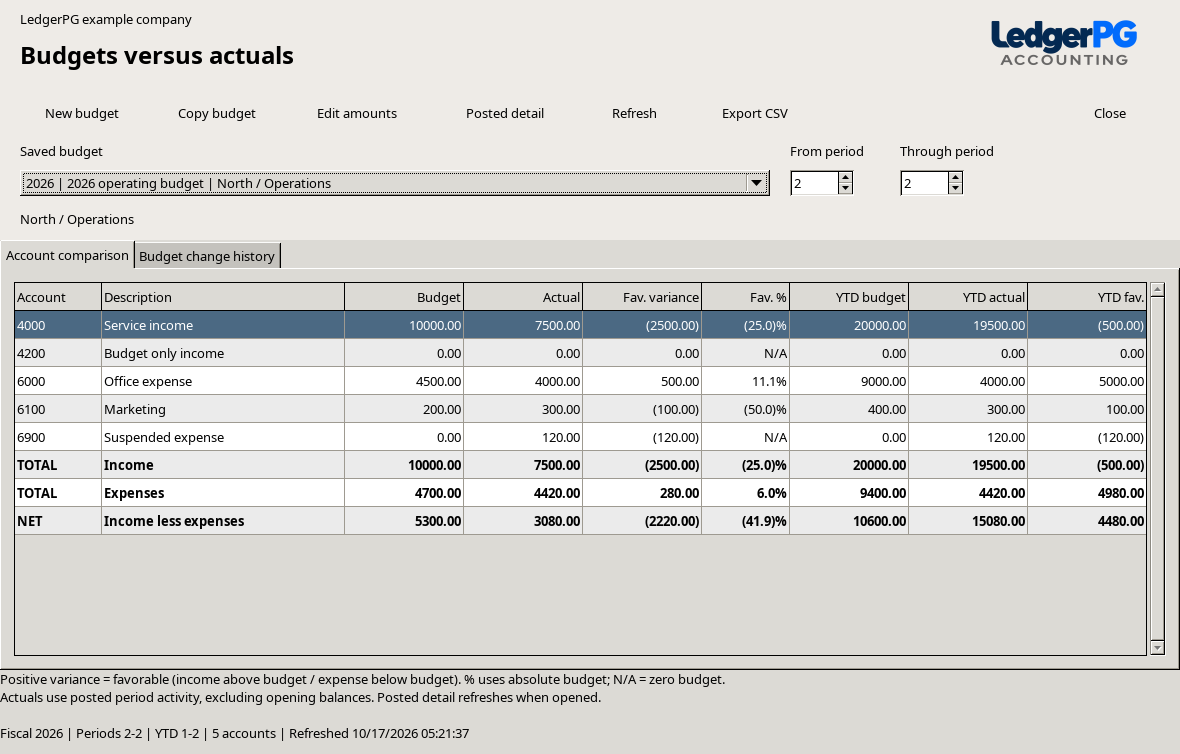Sort by the YTD fav. column header
Image resolution: width=1180 pixels, height=754 pixels.
1087,297
